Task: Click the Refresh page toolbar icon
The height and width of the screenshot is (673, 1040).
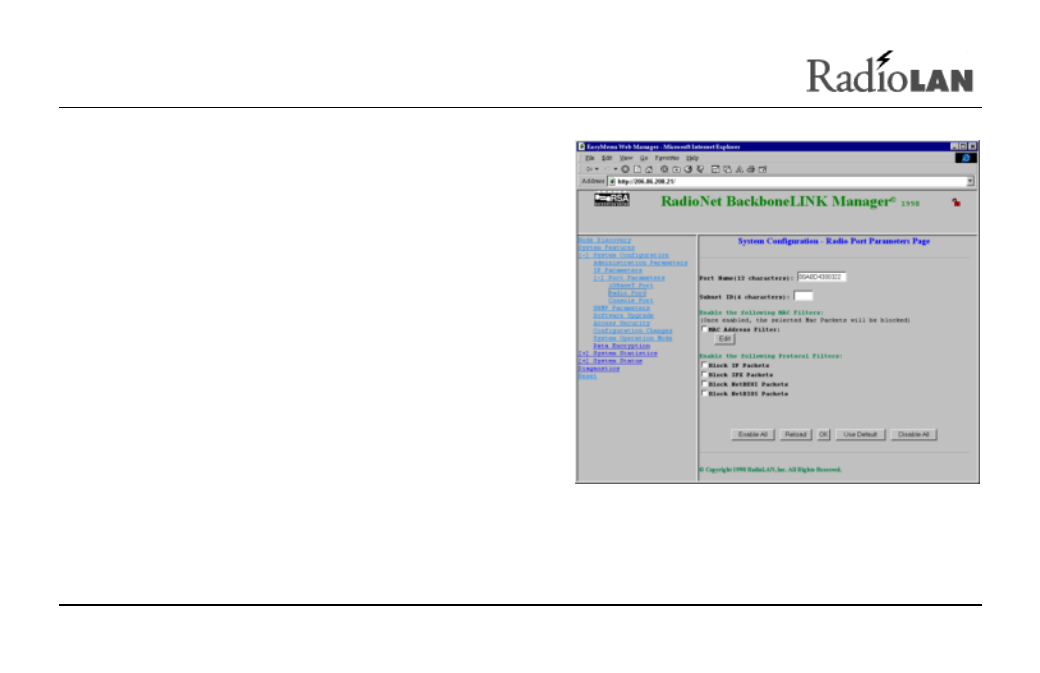Action: click(637, 169)
